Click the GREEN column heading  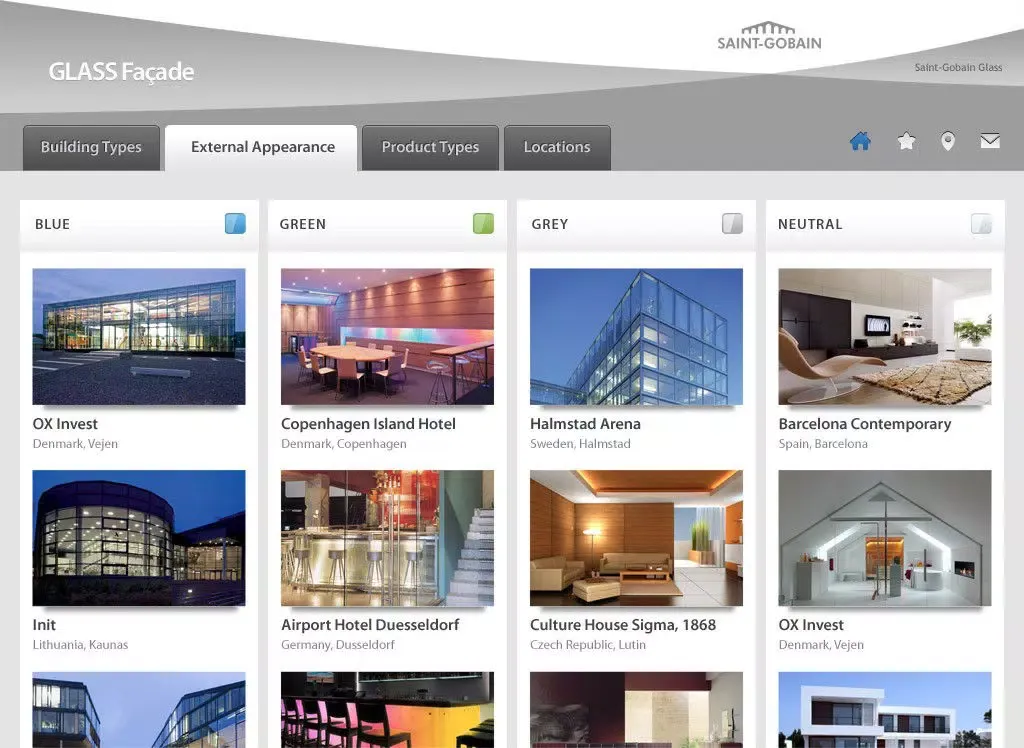[302, 224]
